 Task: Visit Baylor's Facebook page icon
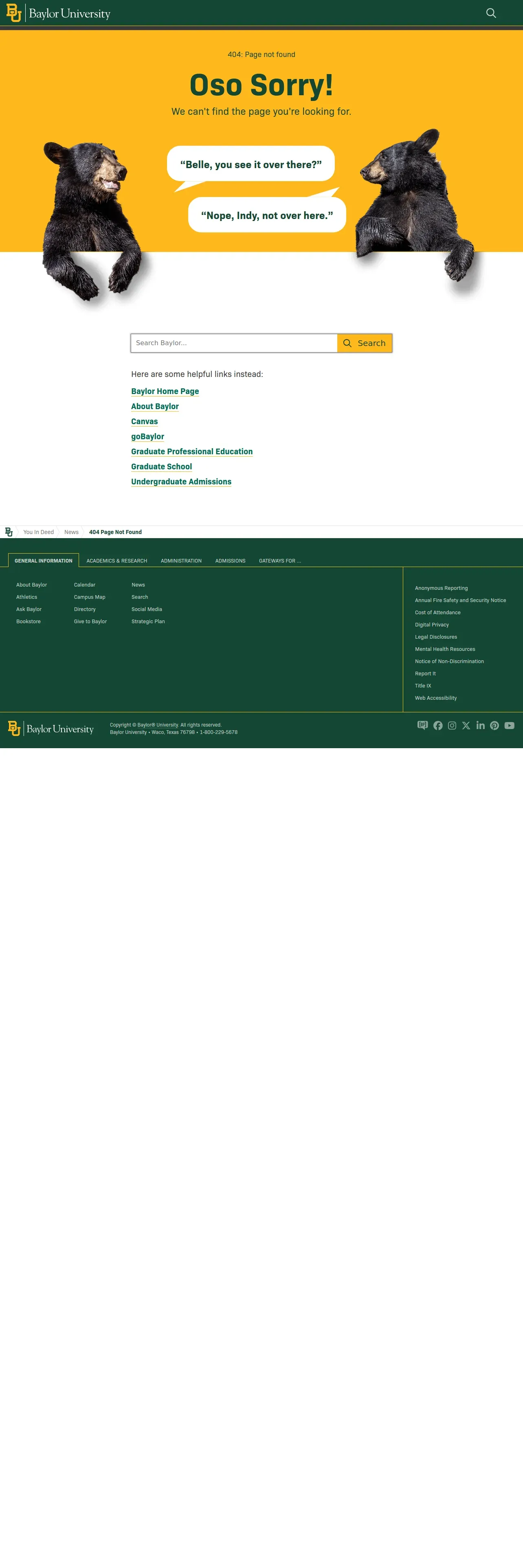[x=438, y=725]
